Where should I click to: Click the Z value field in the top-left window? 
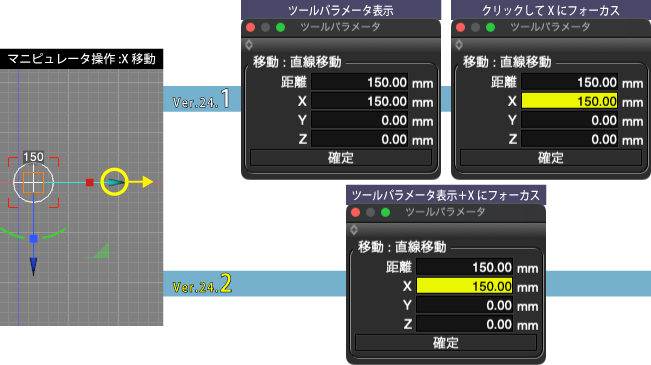[x=360, y=139]
